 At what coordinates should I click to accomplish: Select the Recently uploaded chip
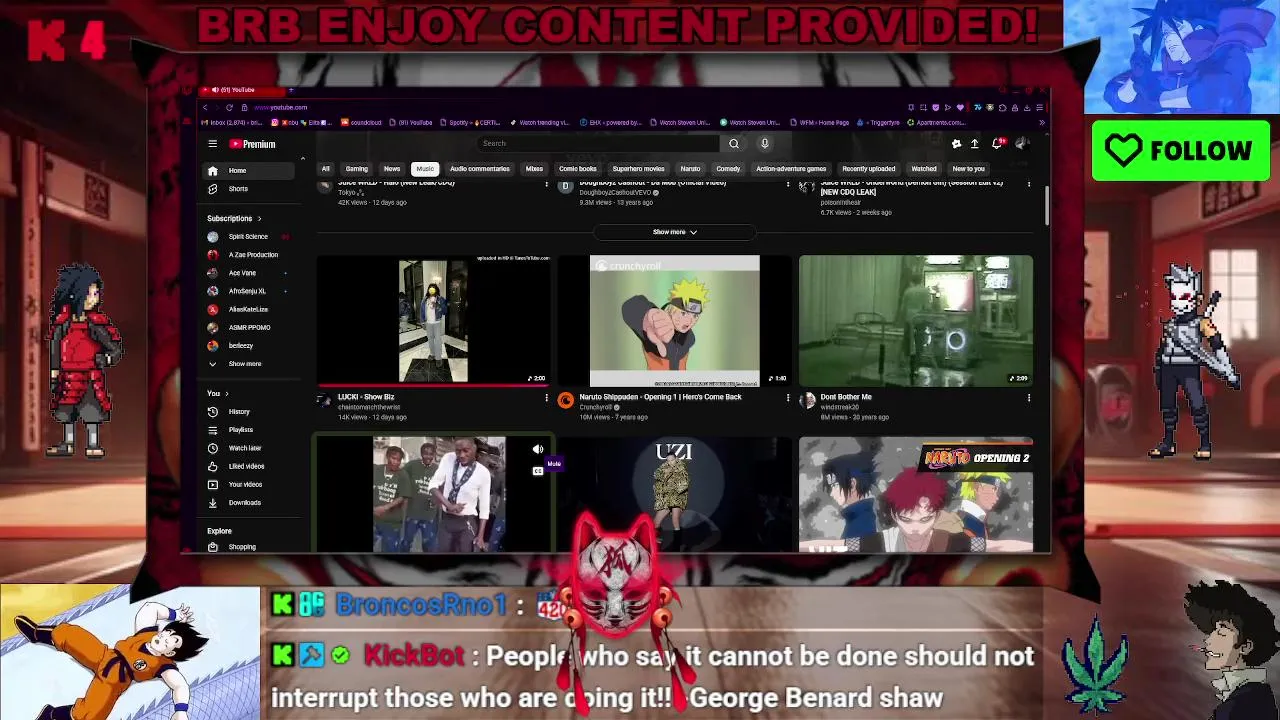click(x=868, y=169)
